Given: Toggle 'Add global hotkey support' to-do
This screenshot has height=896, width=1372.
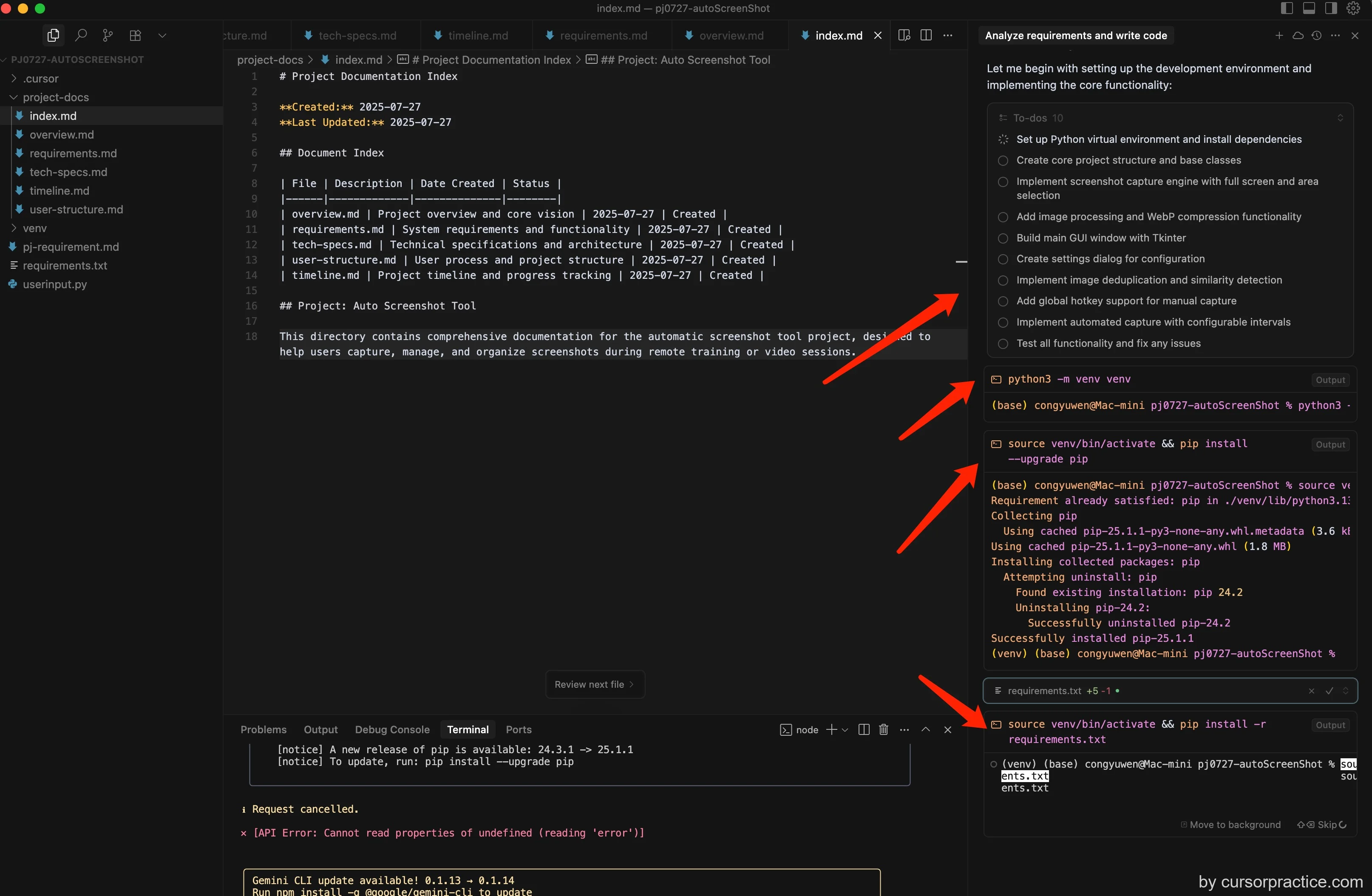Looking at the screenshot, I should click(1003, 301).
